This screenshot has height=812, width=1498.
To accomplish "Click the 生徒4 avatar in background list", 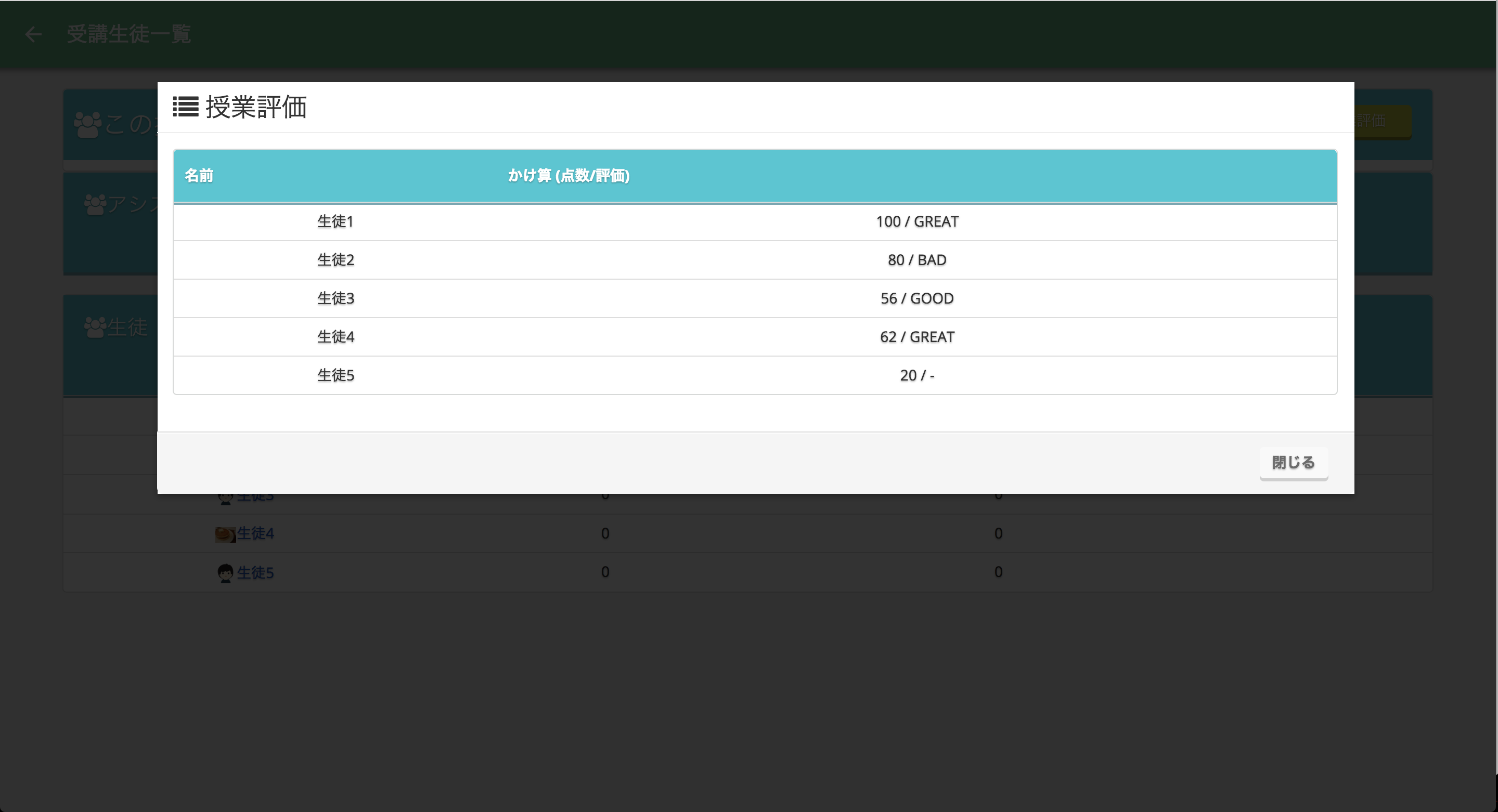I will point(225,534).
